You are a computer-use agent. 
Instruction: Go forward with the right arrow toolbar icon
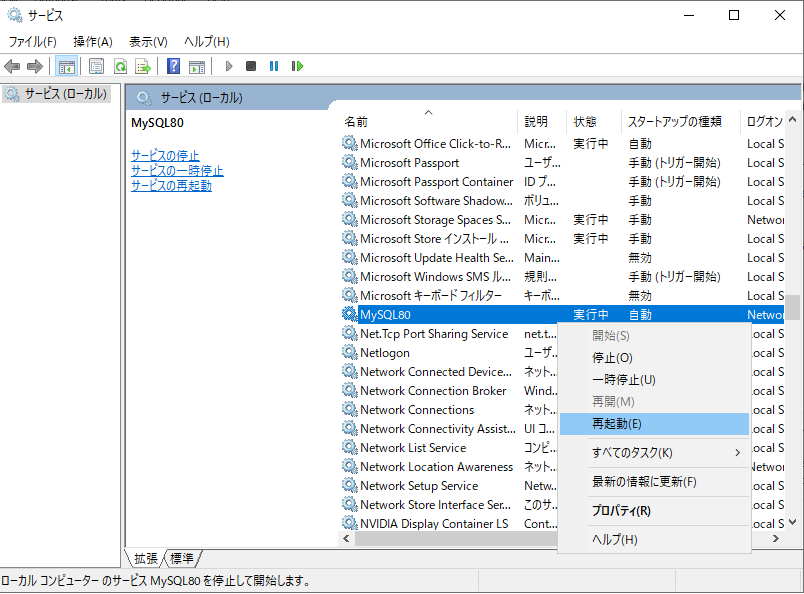click(x=34, y=66)
